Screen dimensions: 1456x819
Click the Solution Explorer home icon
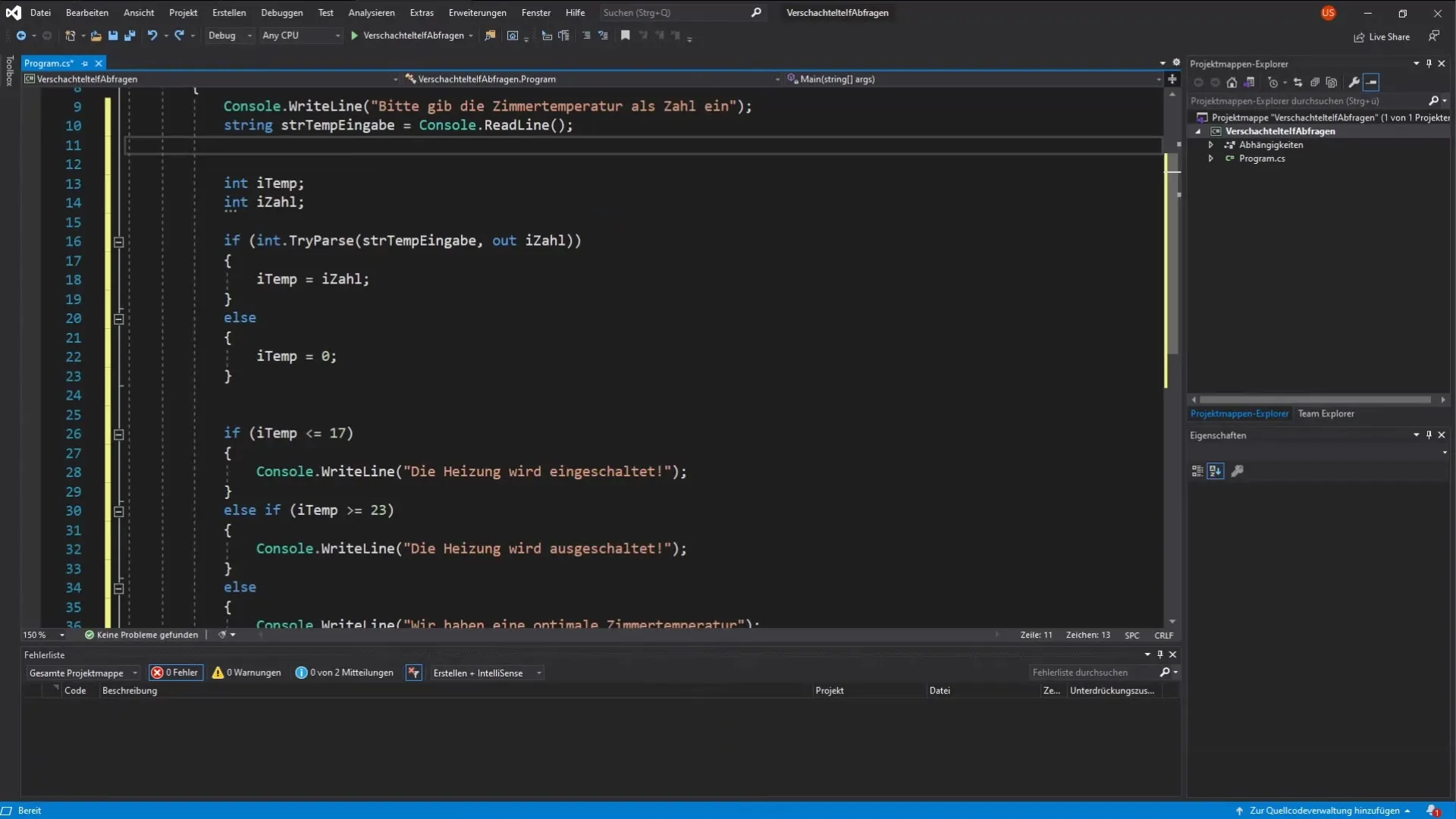pos(1232,83)
